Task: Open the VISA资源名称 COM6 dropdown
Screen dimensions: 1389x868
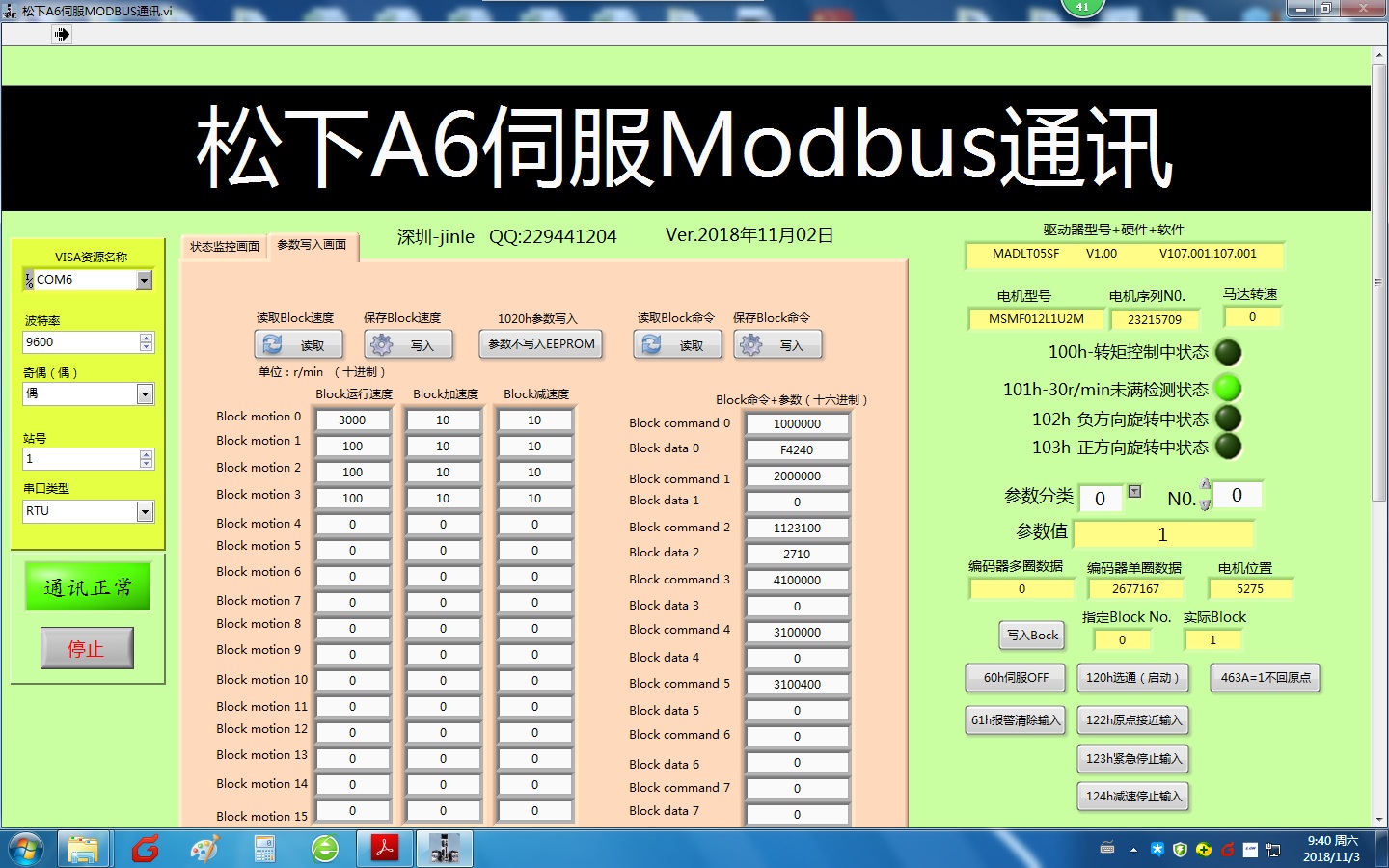Action: click(x=145, y=280)
